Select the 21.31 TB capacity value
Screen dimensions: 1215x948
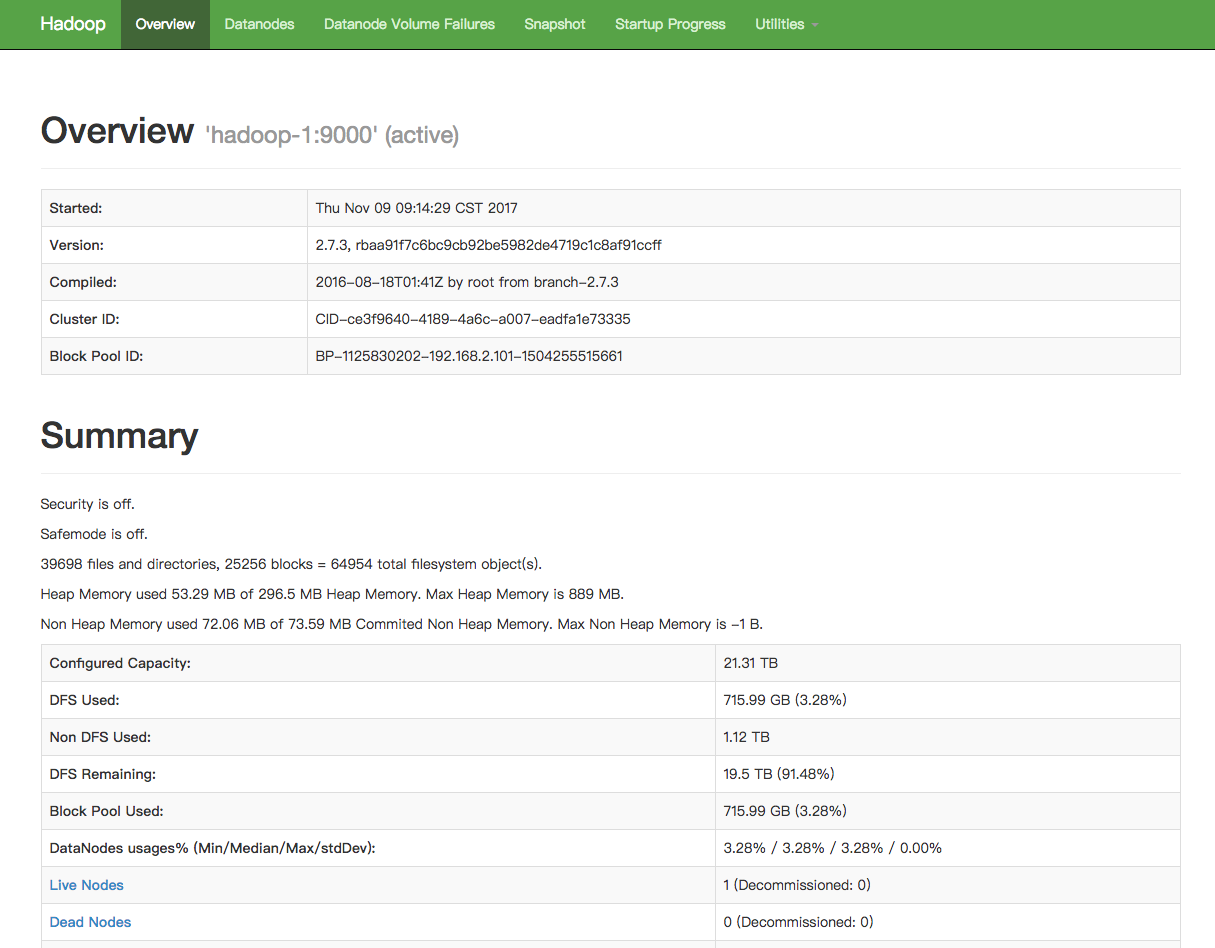pyautogui.click(x=751, y=663)
